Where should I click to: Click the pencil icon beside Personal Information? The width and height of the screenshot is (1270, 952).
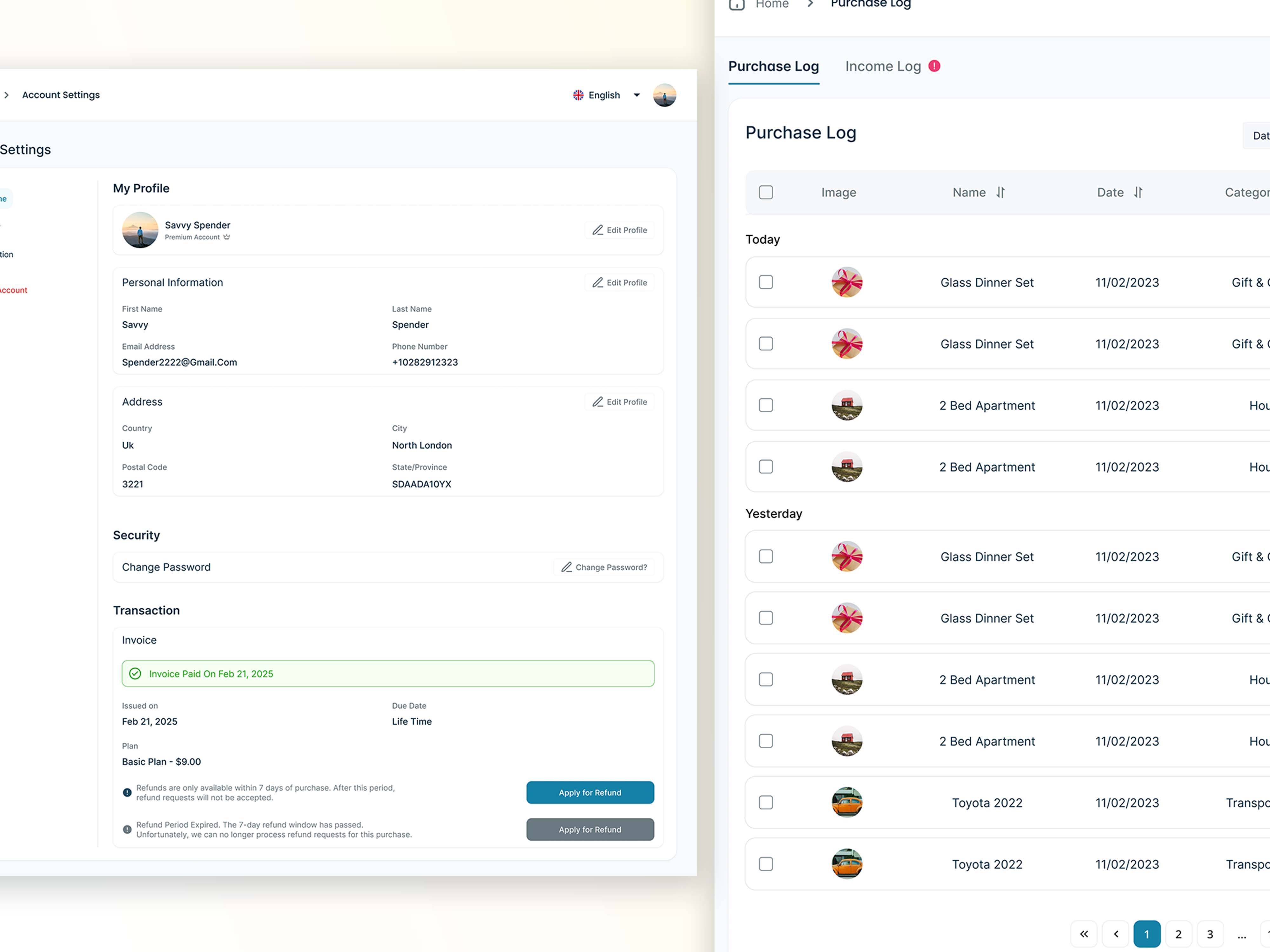598,282
